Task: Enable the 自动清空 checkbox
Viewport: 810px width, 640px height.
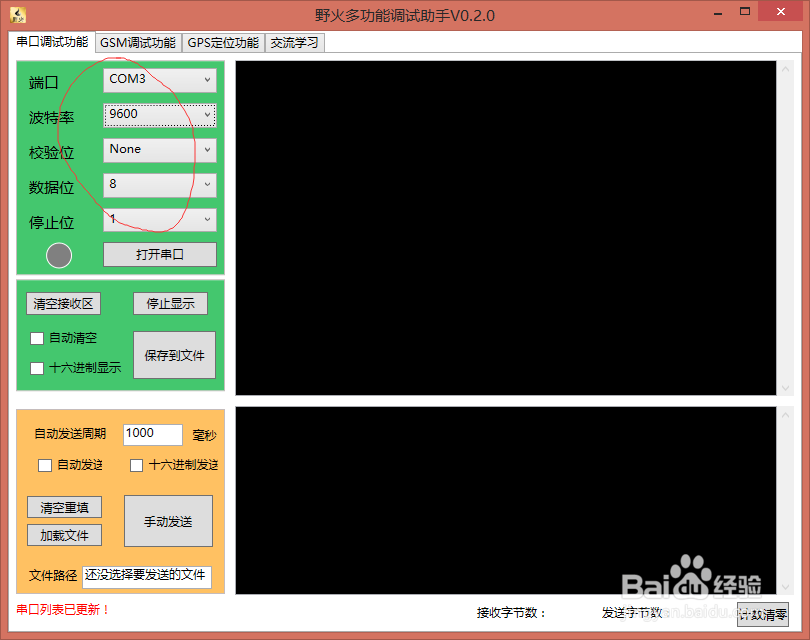Action: click(x=37, y=338)
